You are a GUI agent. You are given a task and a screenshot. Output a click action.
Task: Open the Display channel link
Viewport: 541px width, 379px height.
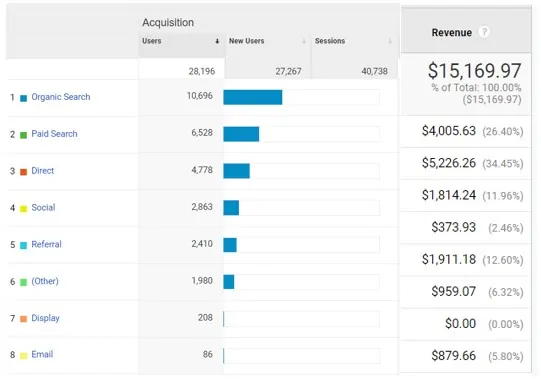(x=45, y=318)
